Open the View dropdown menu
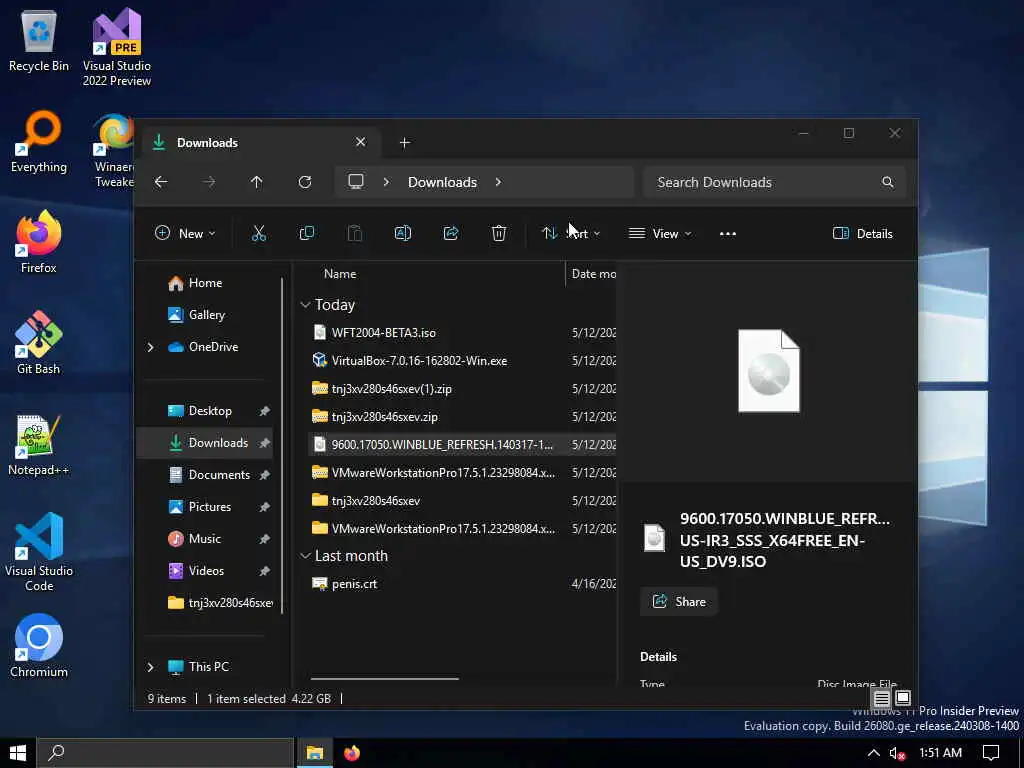This screenshot has height=768, width=1024. pos(660,234)
